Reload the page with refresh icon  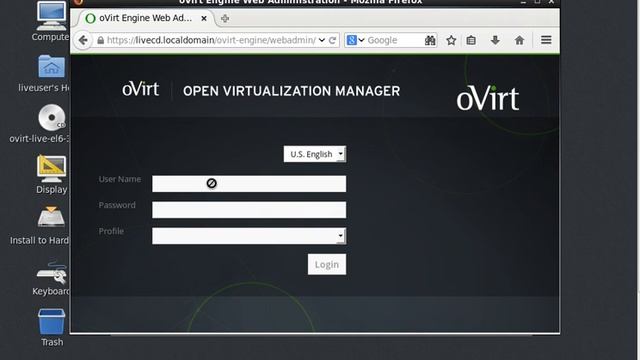pos(333,40)
